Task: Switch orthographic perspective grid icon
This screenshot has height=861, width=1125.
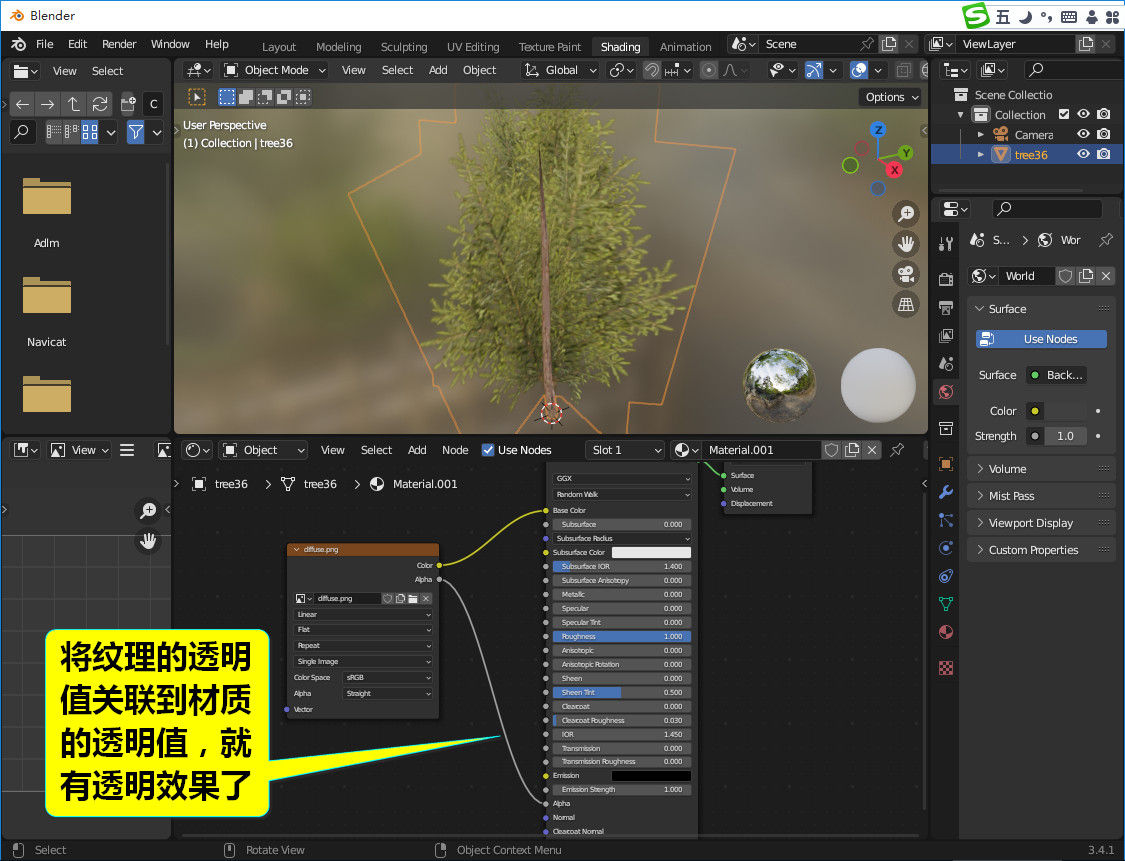Action: pos(906,305)
